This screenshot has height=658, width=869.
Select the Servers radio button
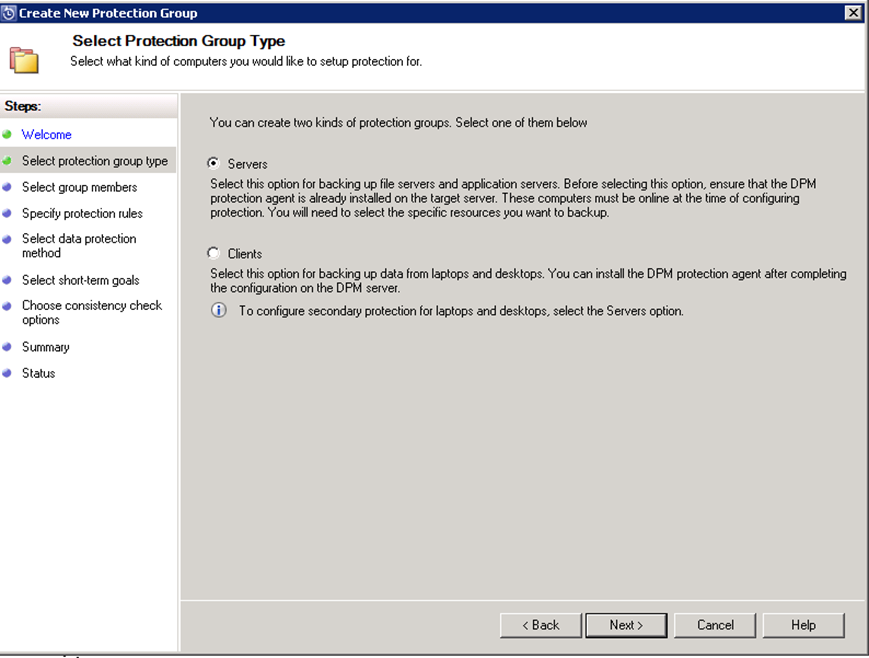(213, 163)
